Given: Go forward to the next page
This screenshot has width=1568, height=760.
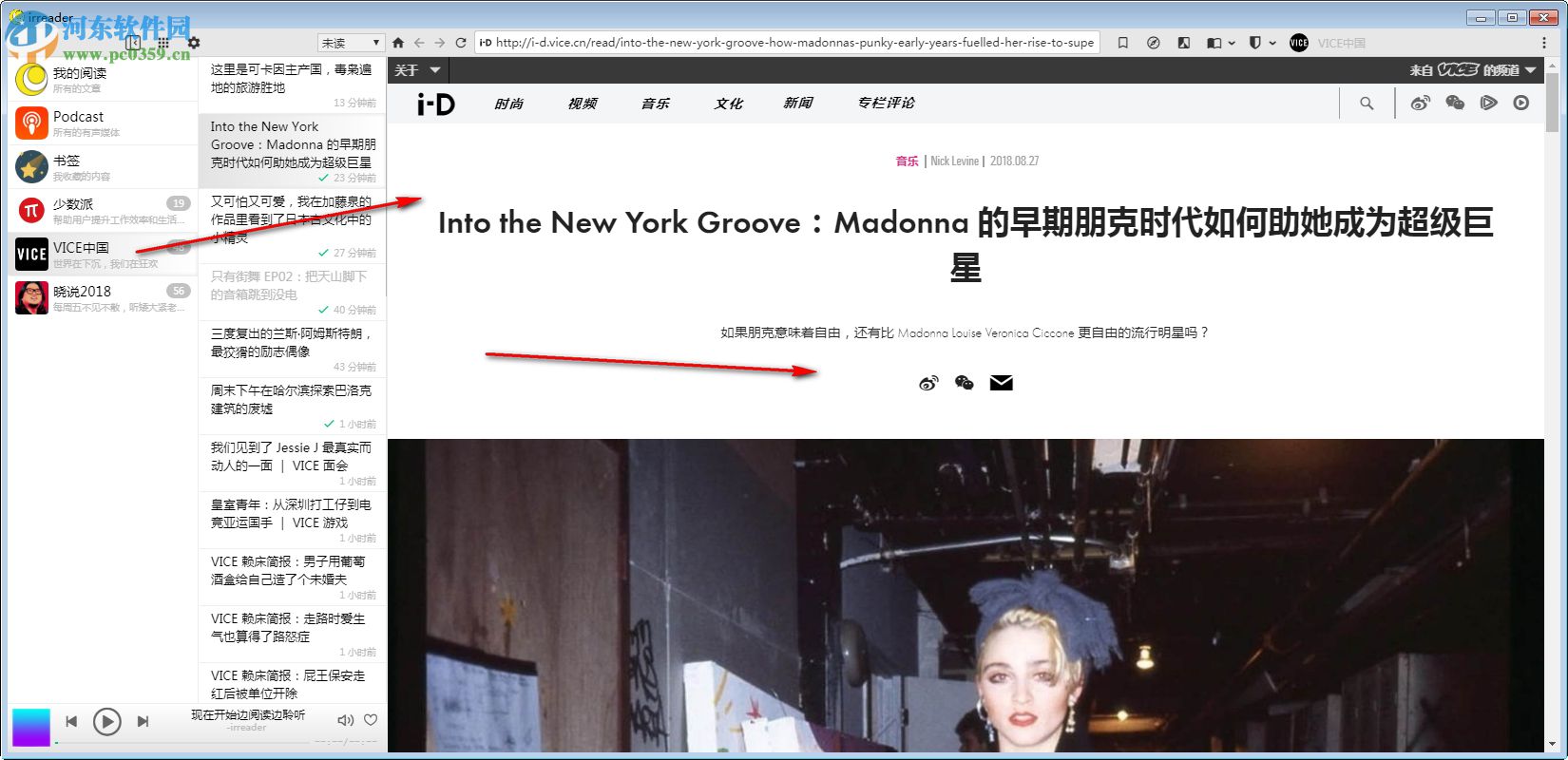Looking at the screenshot, I should pos(440,43).
